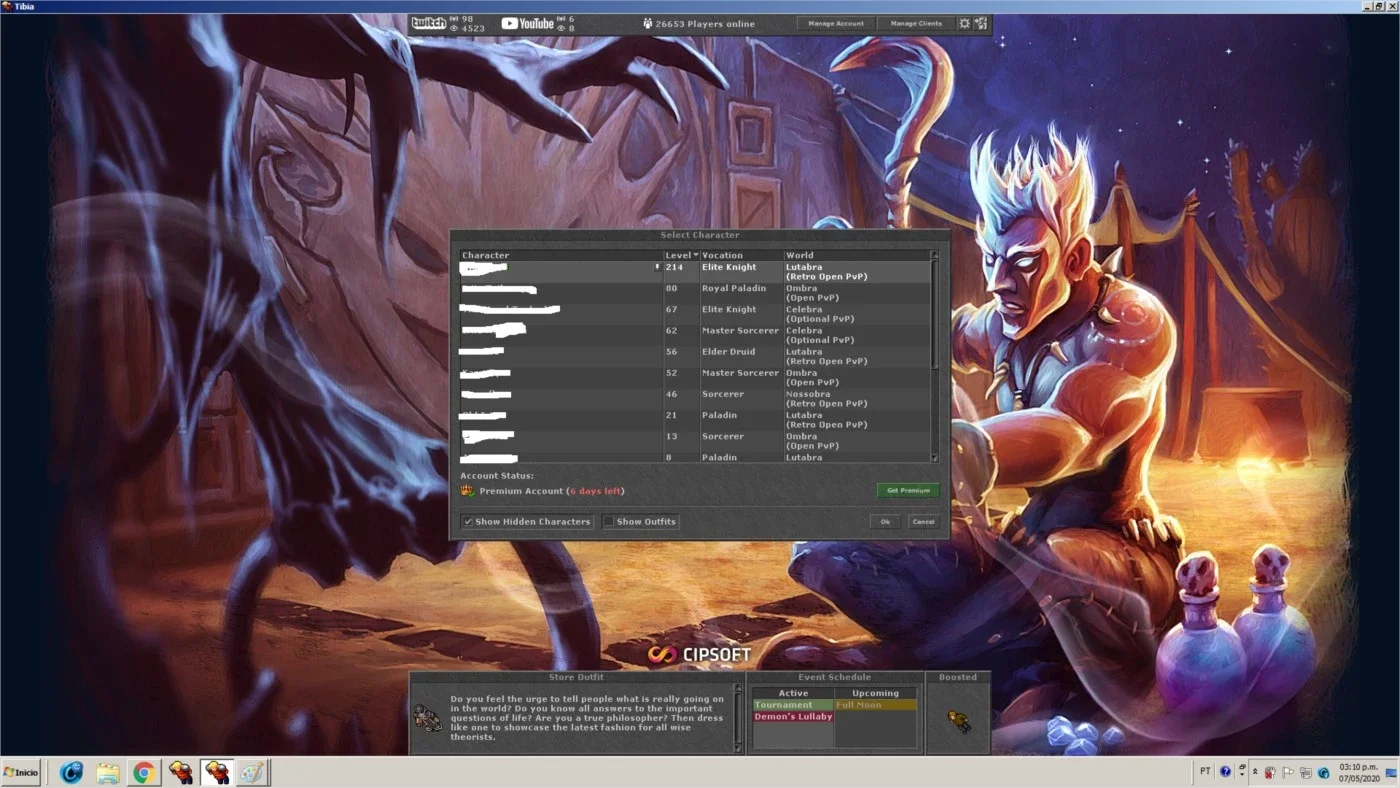Viewport: 1400px width, 788px height.
Task: Click the 26653 Players online text
Action: 705,24
